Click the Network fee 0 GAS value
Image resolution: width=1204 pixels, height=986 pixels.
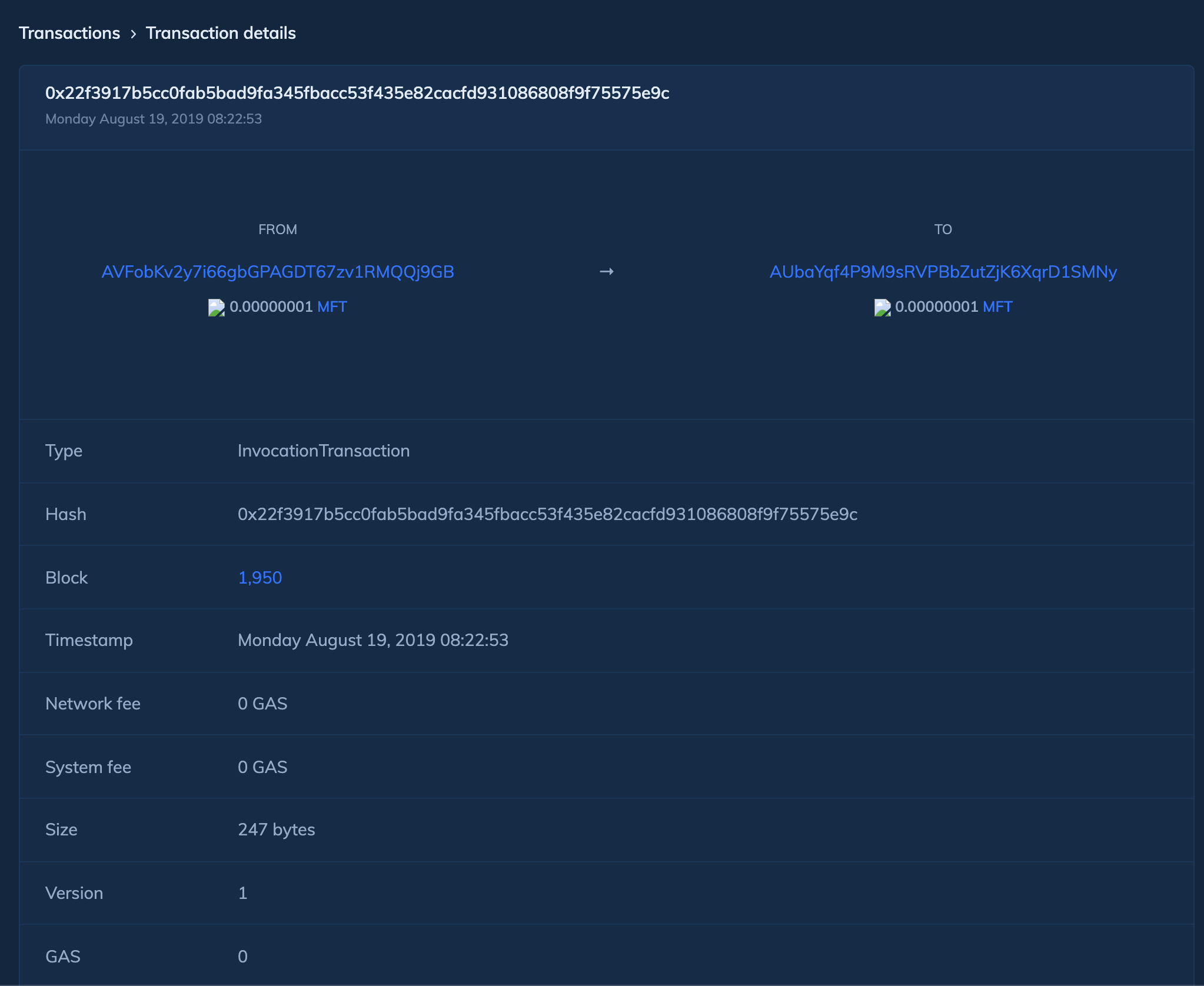[262, 704]
